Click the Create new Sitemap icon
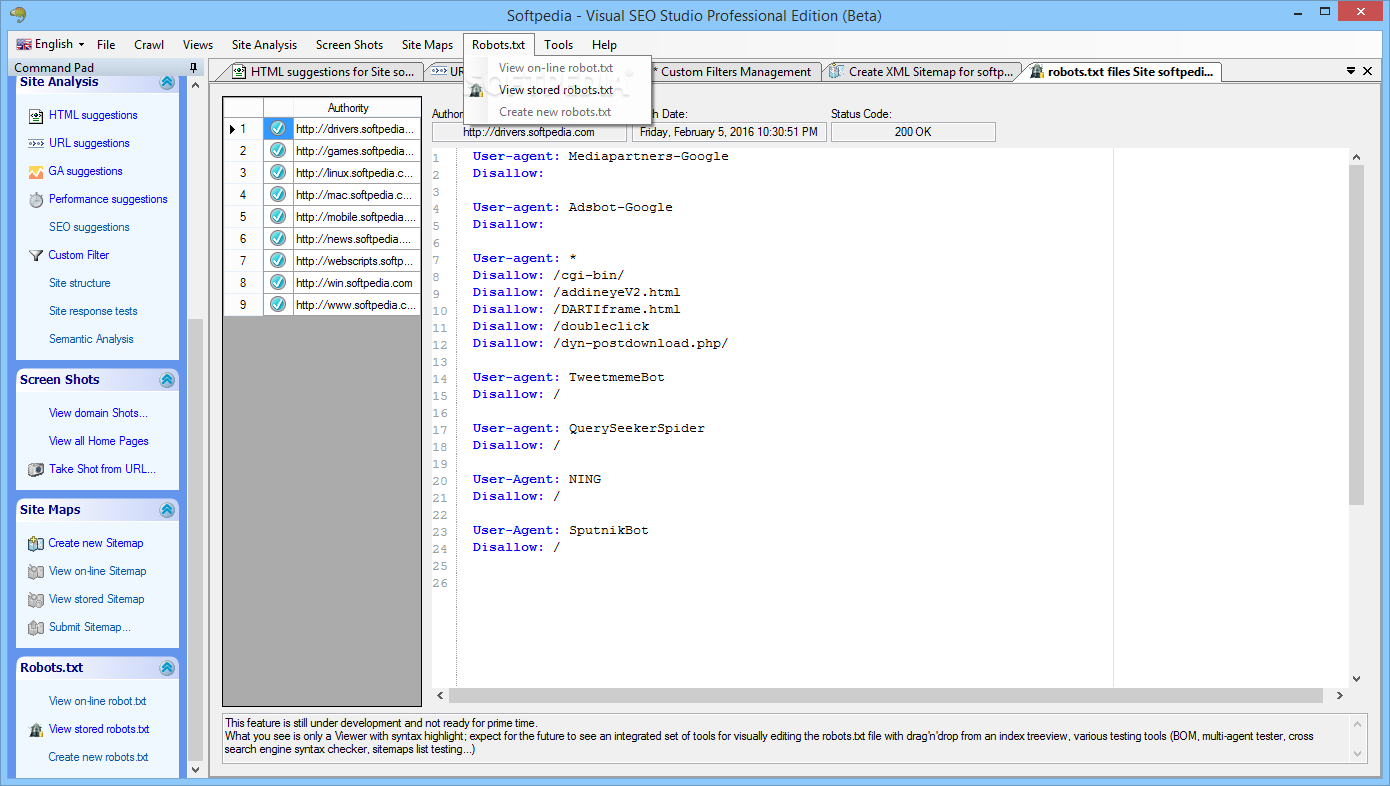1390x786 pixels. pos(36,543)
